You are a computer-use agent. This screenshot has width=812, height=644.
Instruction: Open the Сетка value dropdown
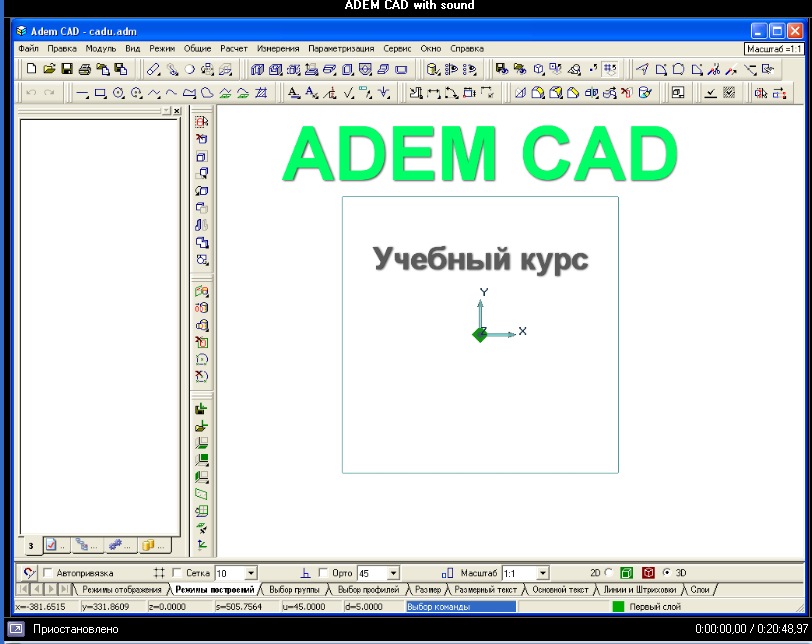pyautogui.click(x=251, y=573)
